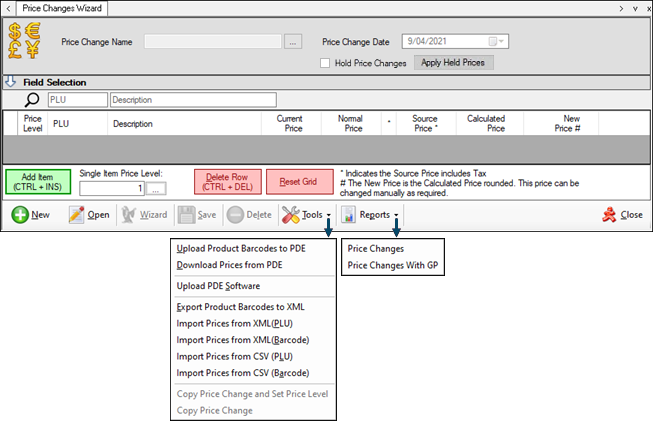Click the Close red figure icon
653x421 pixels.
[609, 215]
